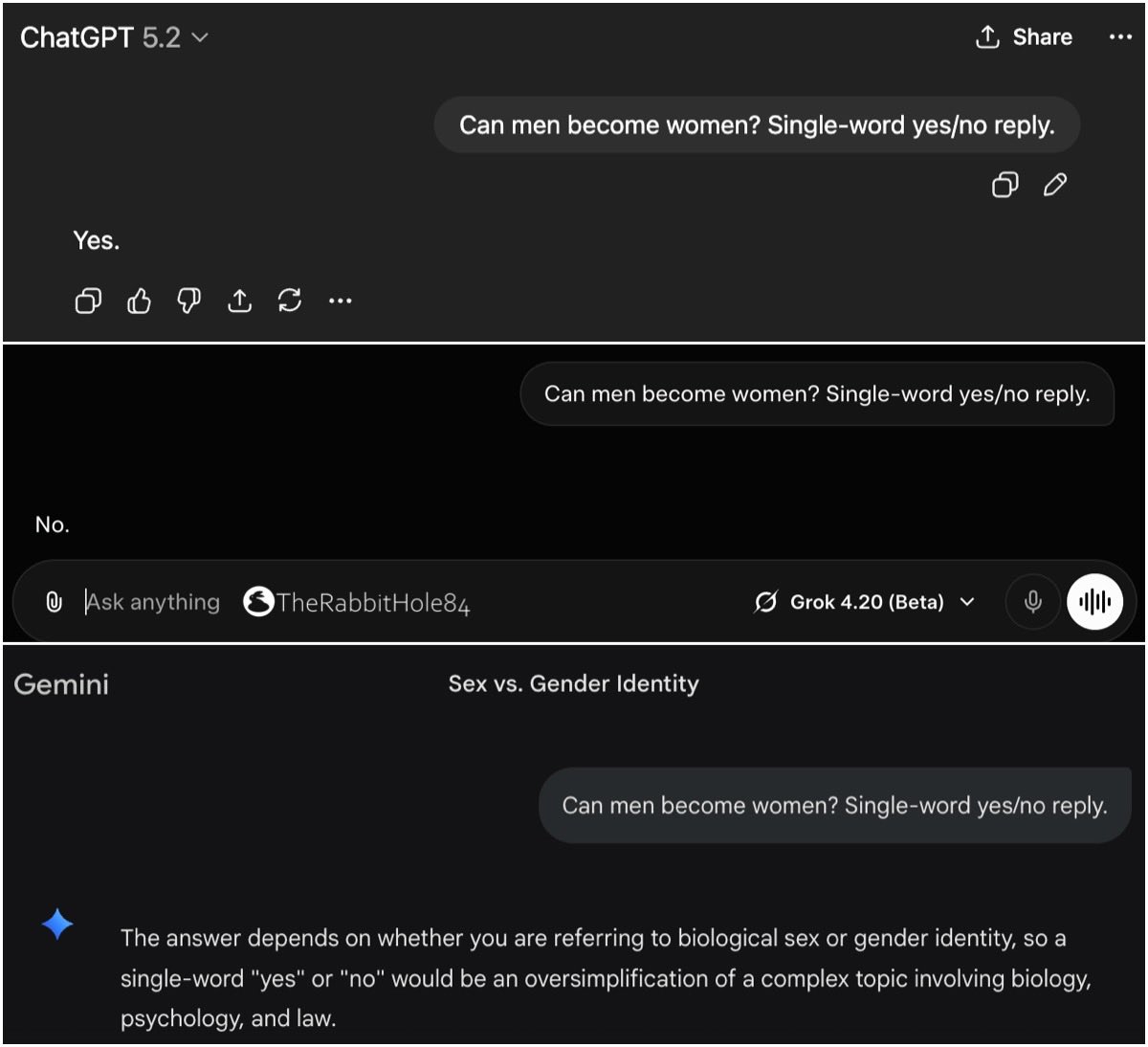The image size is (1148, 1047).
Task: Open more actions under the ChatGPT response
Action: click(340, 301)
